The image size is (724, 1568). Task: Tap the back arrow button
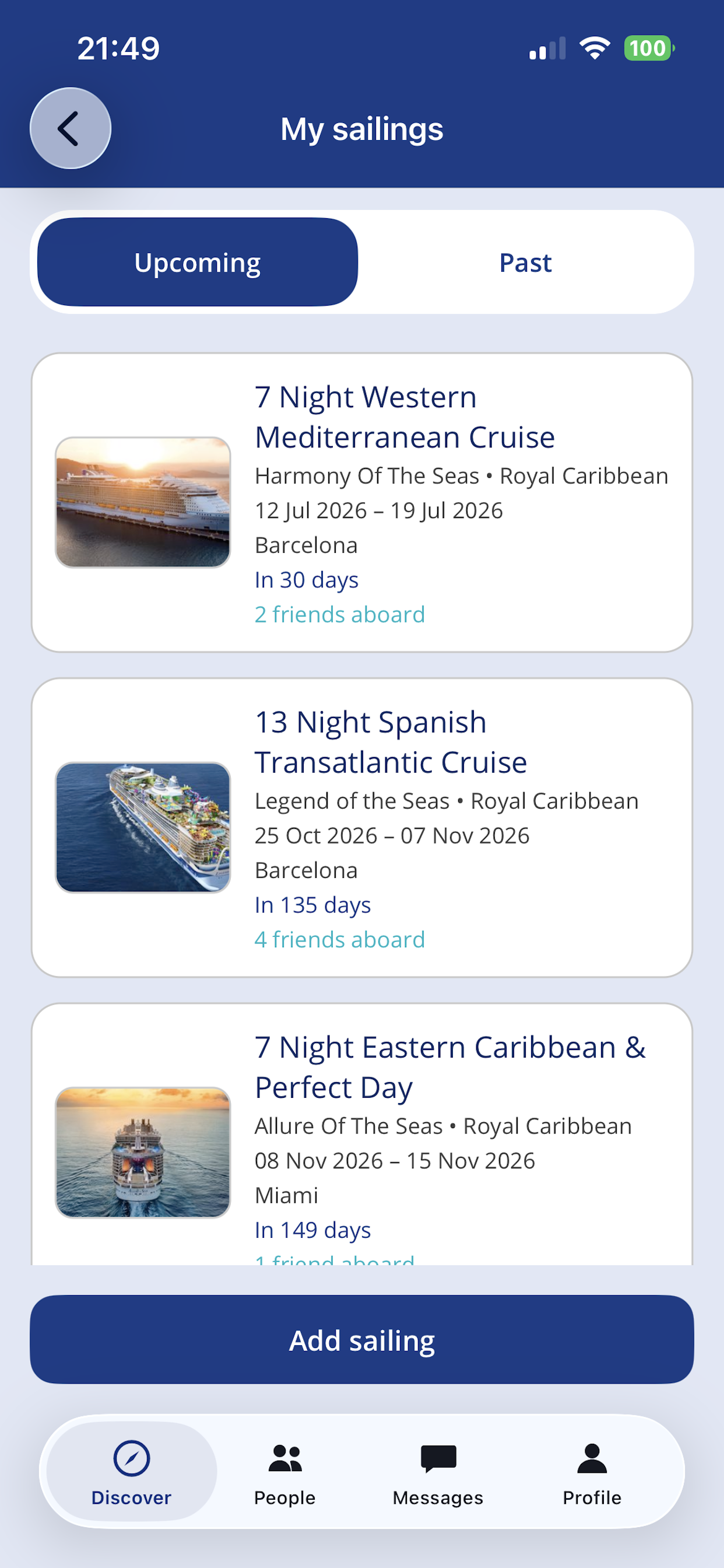pos(71,128)
